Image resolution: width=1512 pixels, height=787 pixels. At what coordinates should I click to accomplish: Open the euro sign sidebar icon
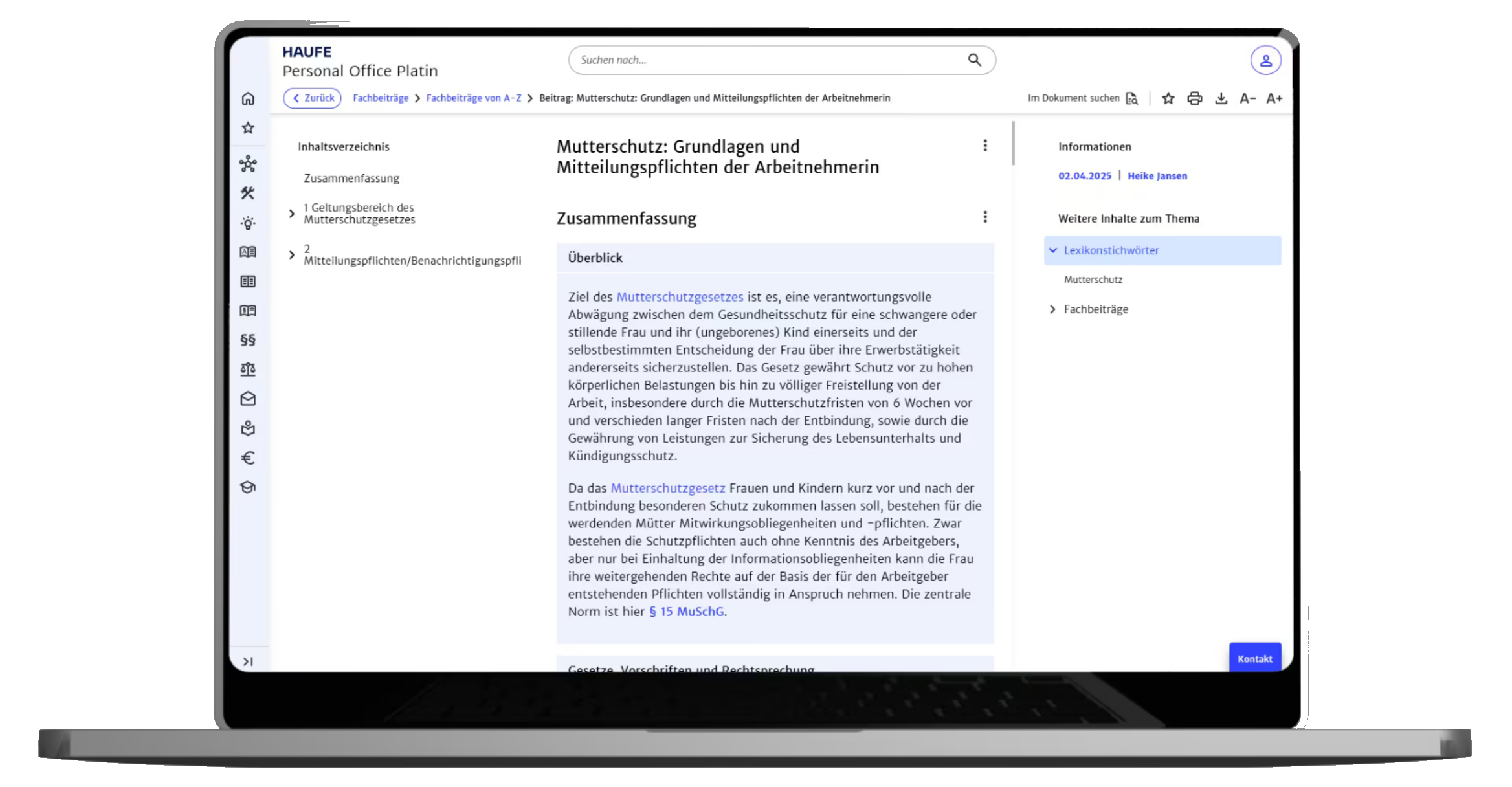pos(248,458)
